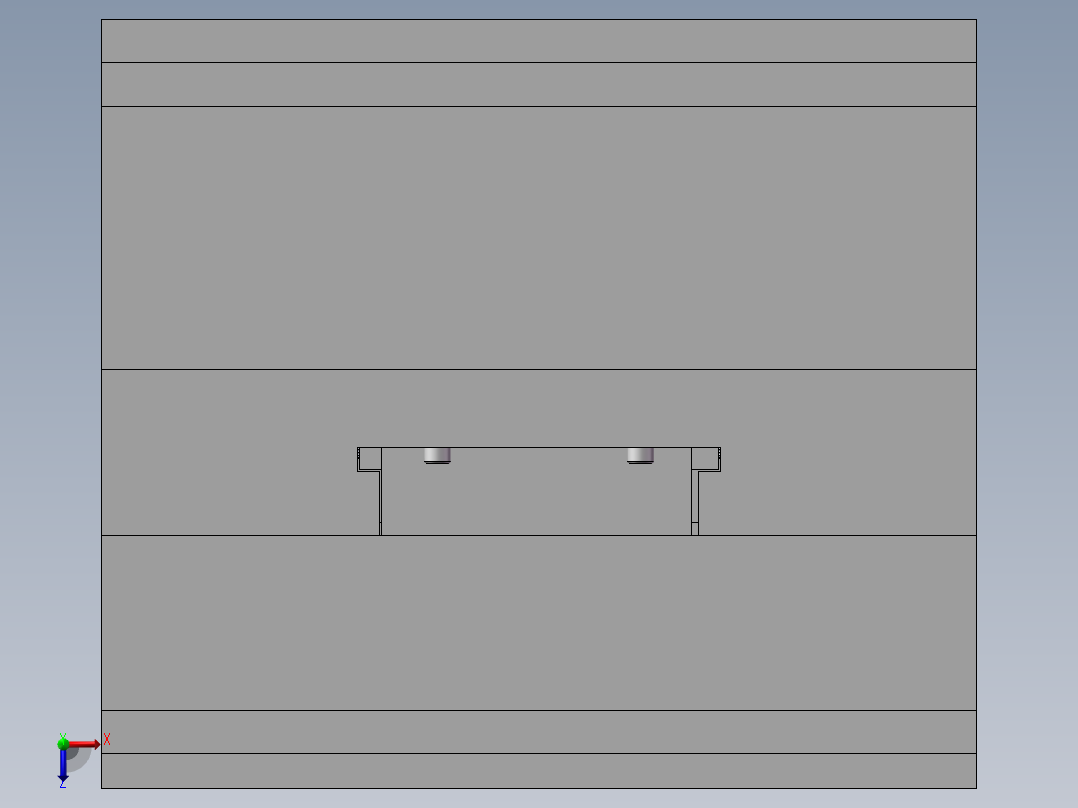Select the left cylindrical pin in the cavity
Screen dimensions: 1078x808
(x=437, y=455)
